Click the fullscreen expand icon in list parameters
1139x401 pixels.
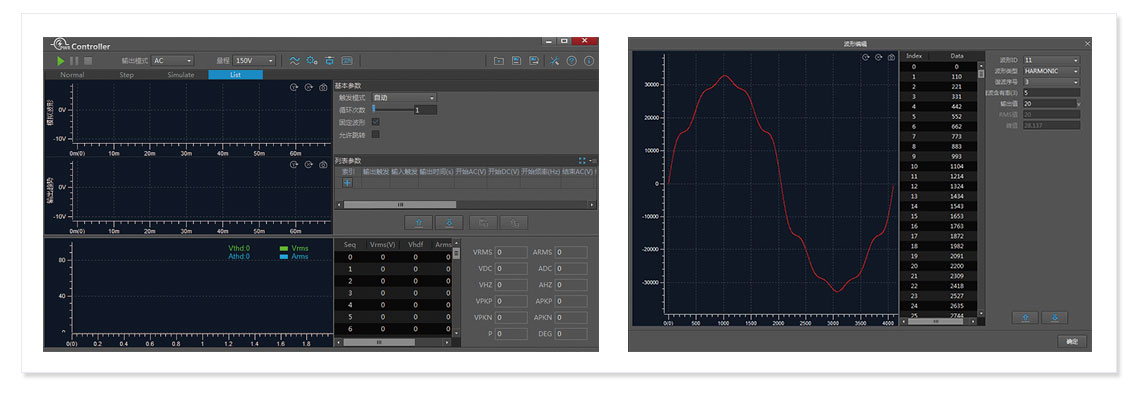click(583, 161)
